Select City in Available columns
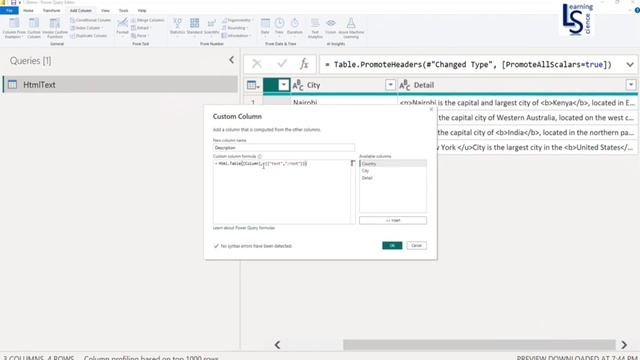The image size is (640, 360). (x=393, y=171)
